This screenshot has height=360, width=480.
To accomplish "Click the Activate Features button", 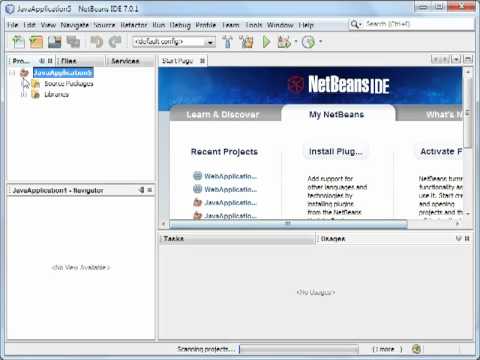I will pos(440,151).
